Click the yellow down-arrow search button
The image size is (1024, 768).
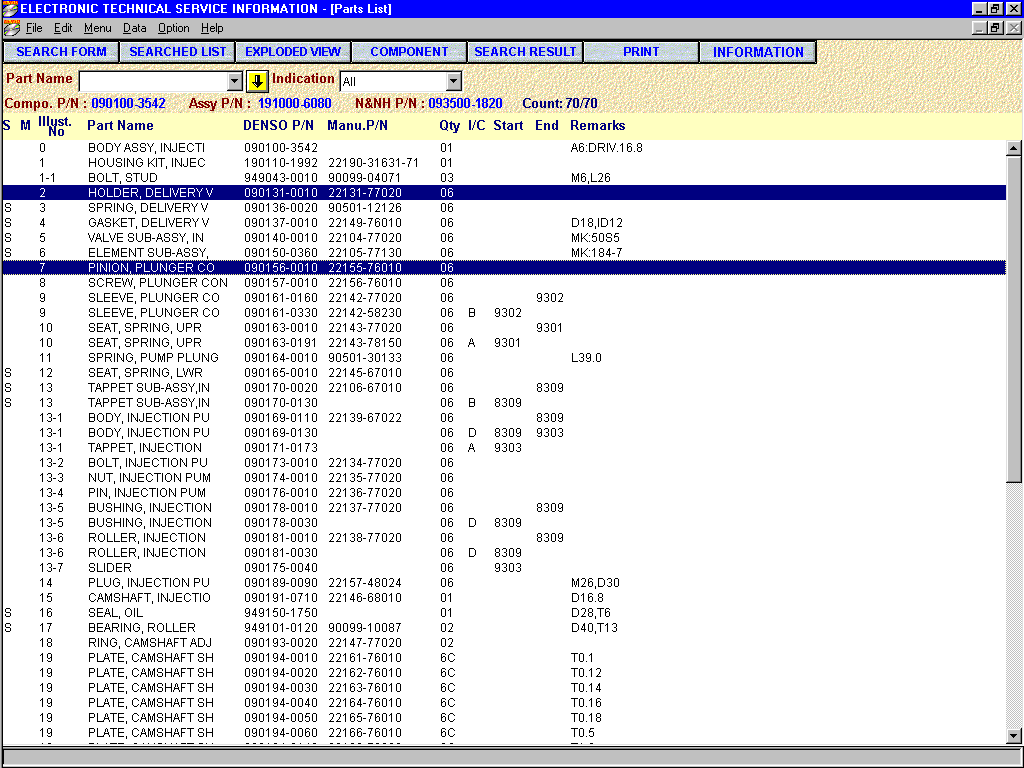coord(257,81)
